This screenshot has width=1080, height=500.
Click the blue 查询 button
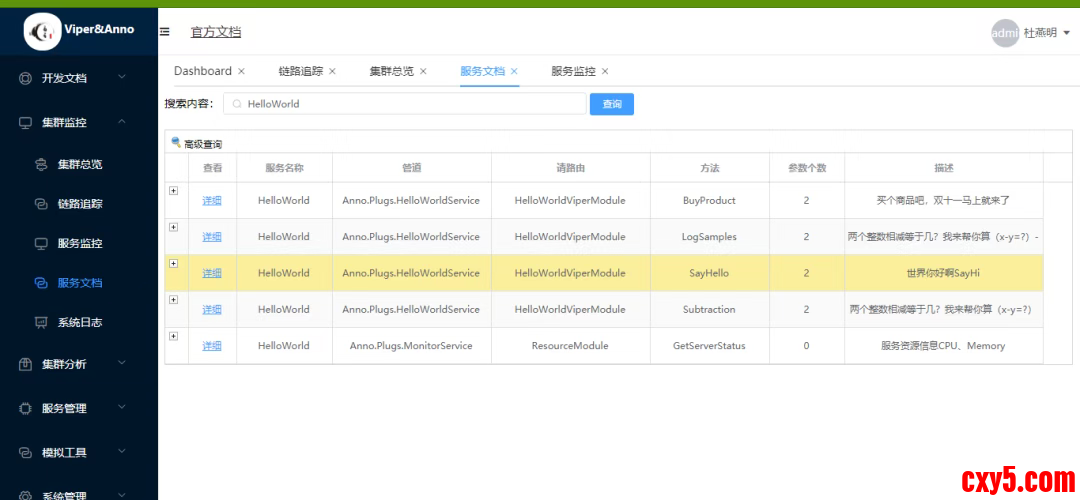point(612,104)
